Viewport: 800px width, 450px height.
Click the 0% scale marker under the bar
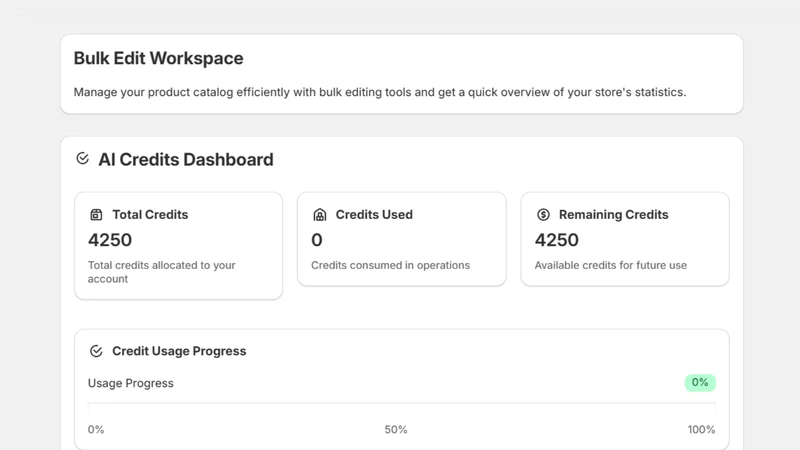point(96,430)
